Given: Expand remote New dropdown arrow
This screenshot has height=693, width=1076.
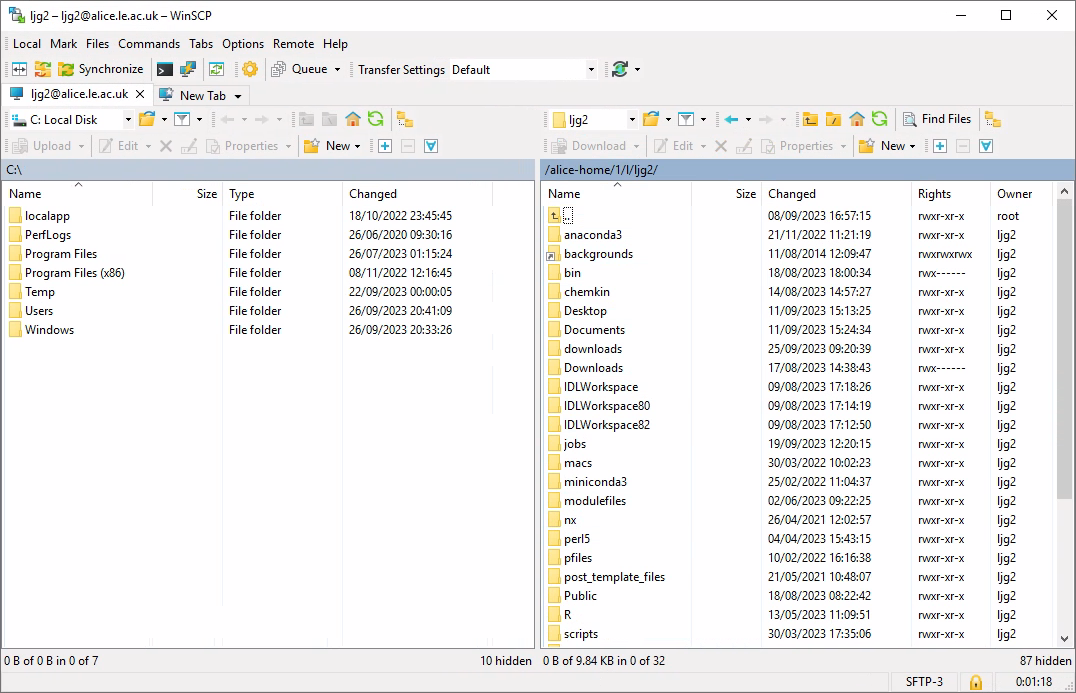Looking at the screenshot, I should (x=913, y=146).
